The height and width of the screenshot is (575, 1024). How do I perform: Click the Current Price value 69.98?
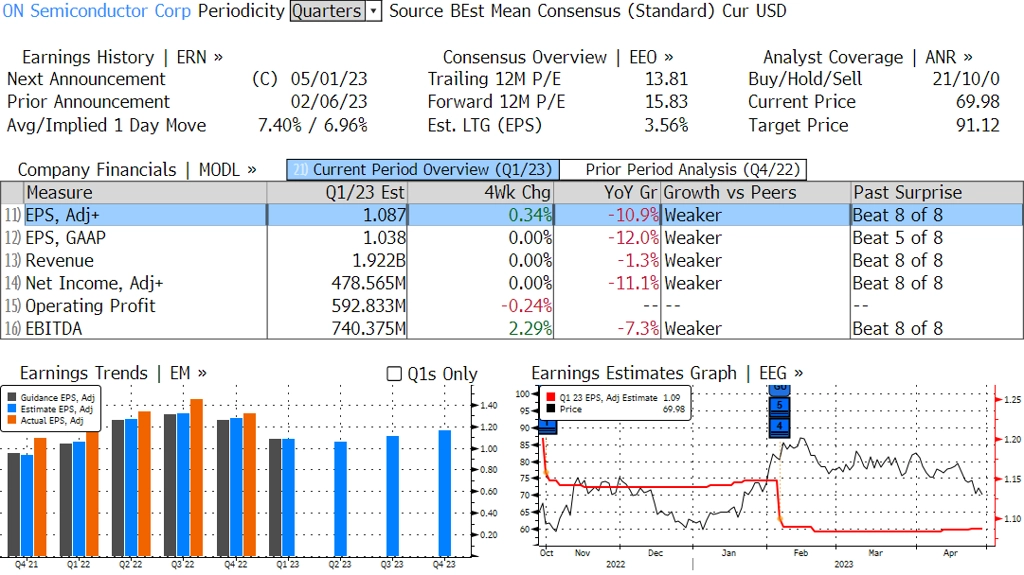click(x=978, y=102)
